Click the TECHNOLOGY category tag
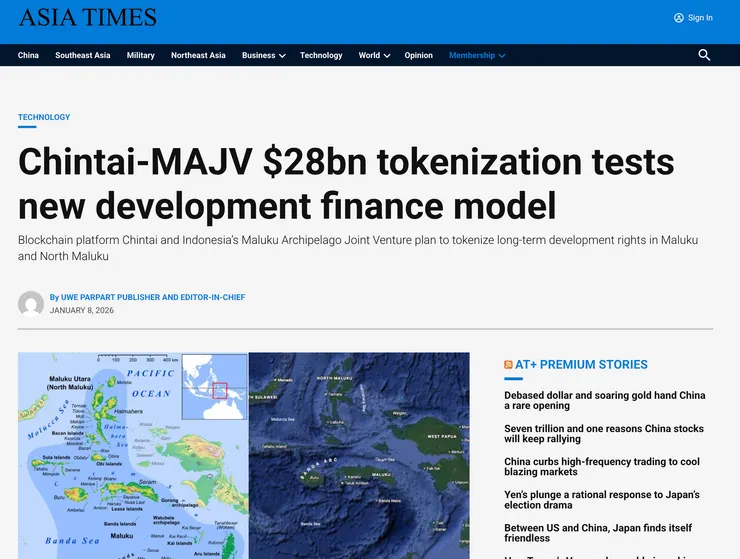740x559 pixels. (44, 117)
